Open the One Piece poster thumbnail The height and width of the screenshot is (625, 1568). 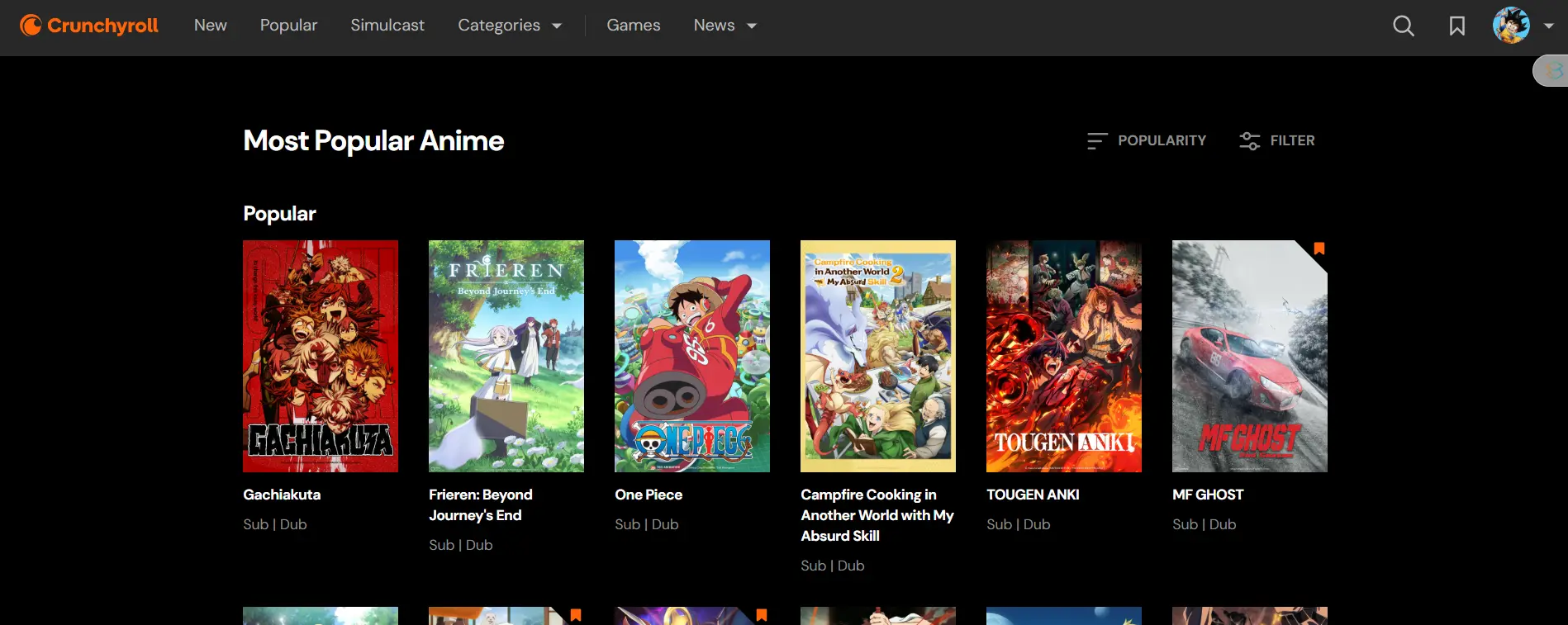(x=692, y=356)
